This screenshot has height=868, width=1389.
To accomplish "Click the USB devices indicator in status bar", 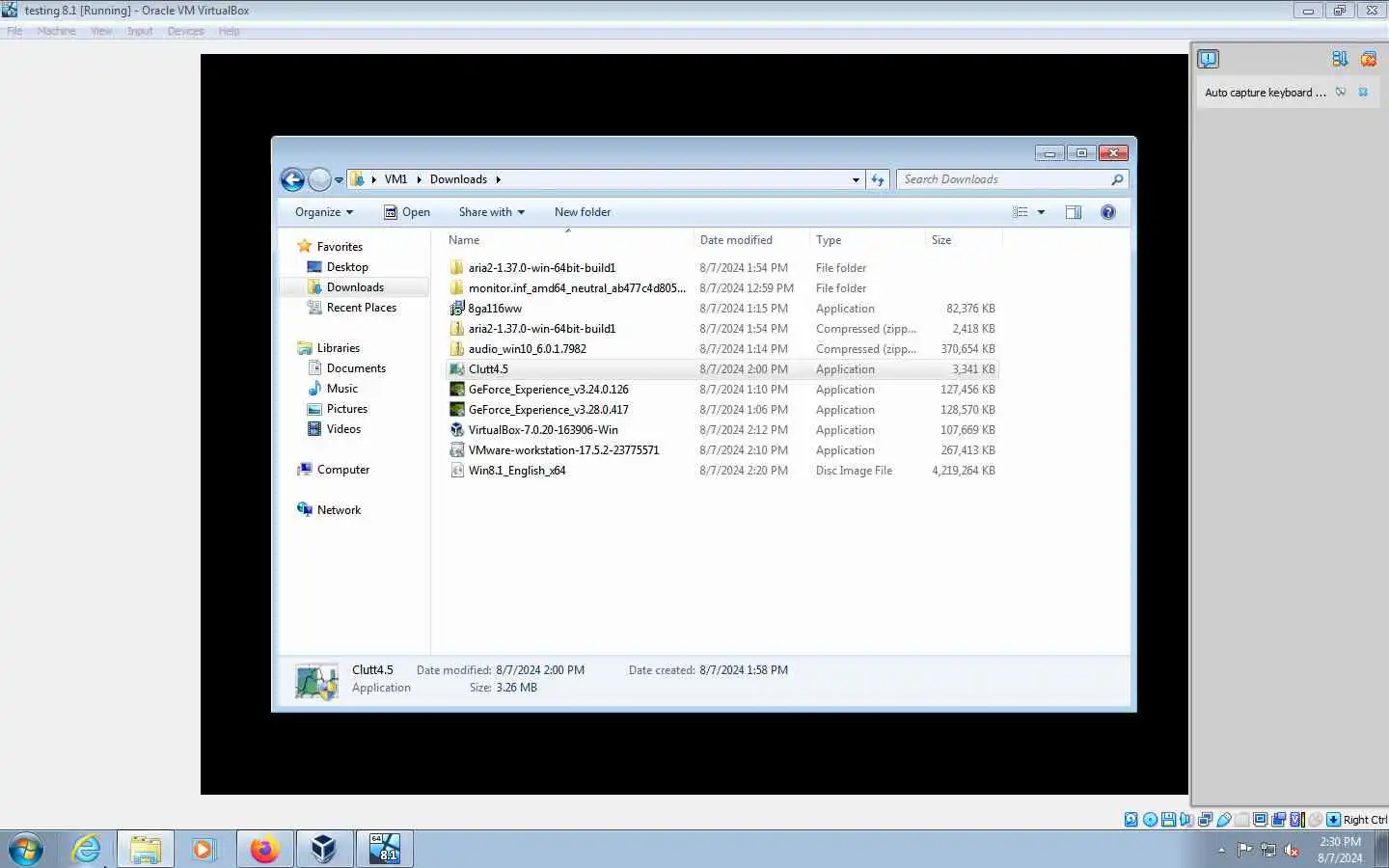I will click(1224, 820).
